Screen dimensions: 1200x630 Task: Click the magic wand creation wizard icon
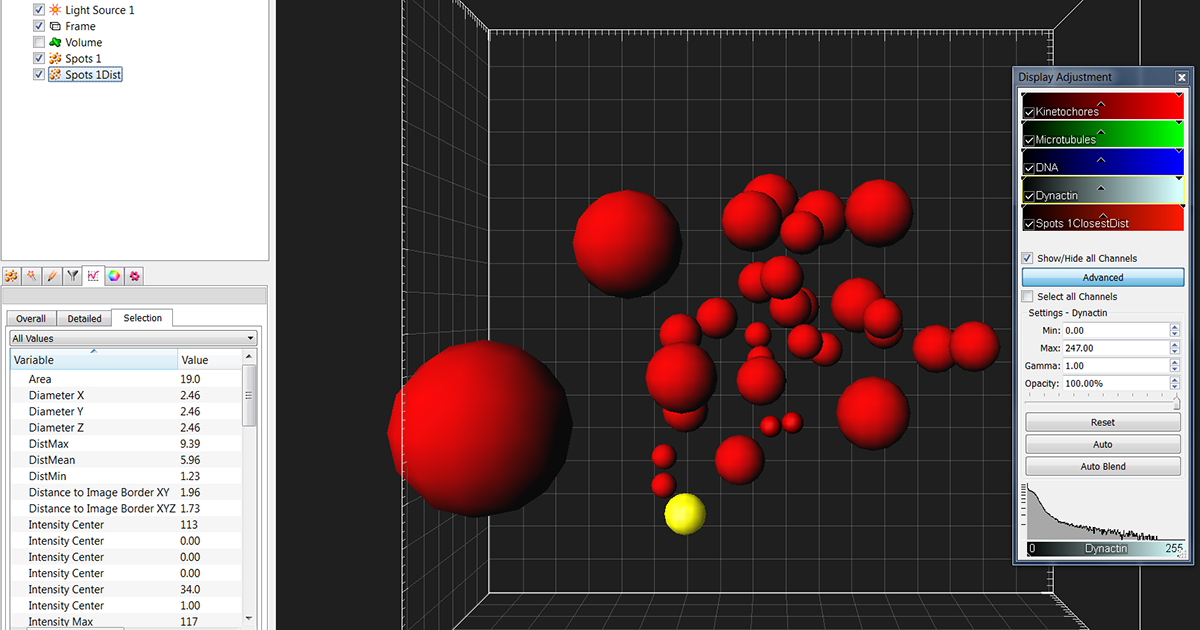point(32,275)
